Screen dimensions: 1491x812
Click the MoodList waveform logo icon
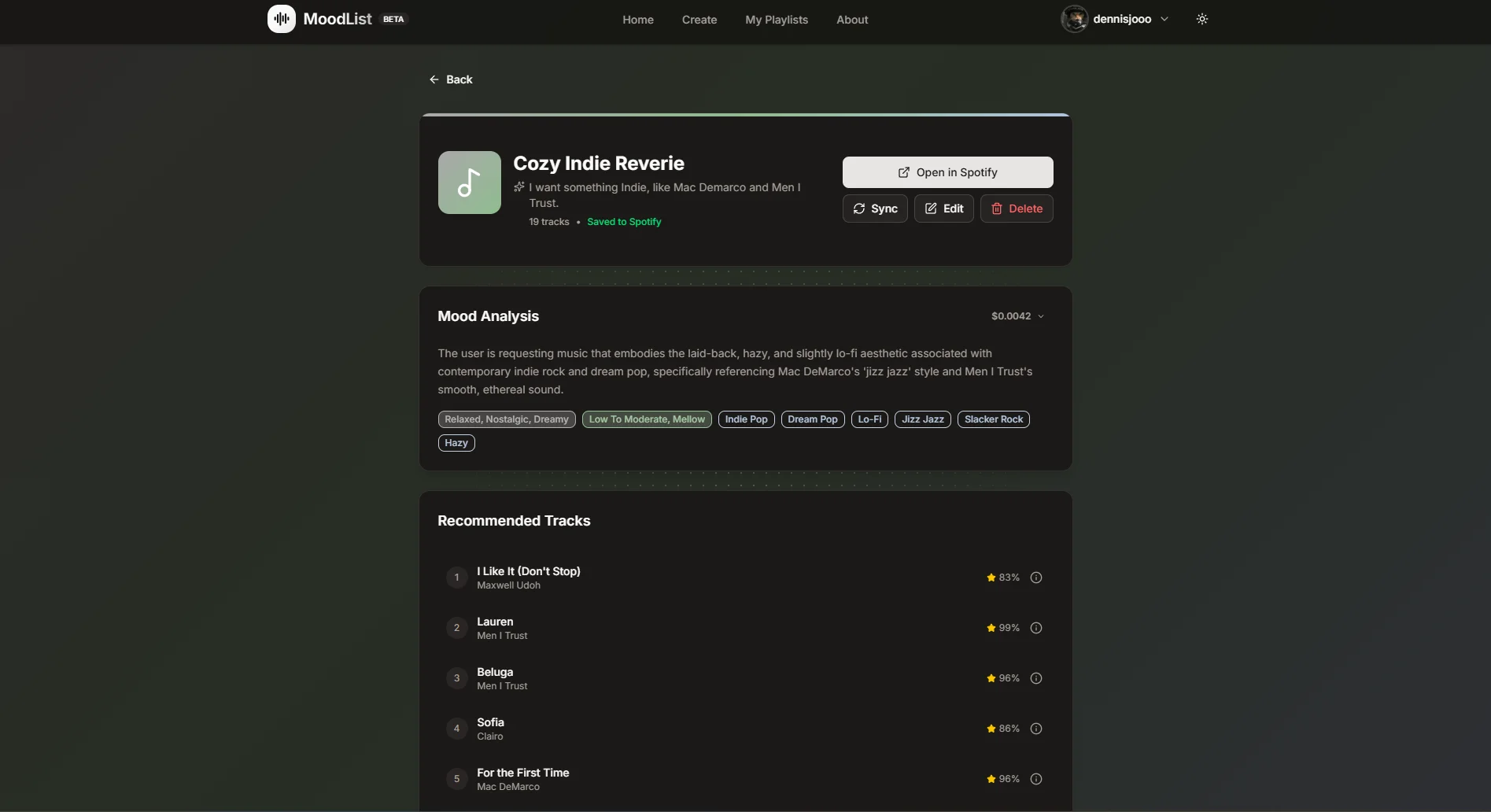[x=281, y=19]
